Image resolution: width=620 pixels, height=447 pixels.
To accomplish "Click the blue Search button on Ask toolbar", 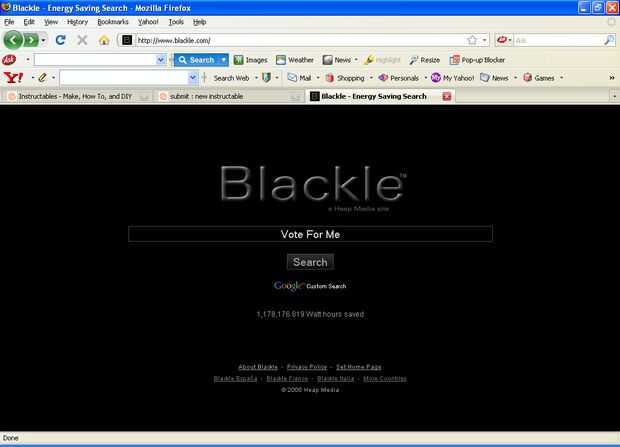I will click(197, 60).
